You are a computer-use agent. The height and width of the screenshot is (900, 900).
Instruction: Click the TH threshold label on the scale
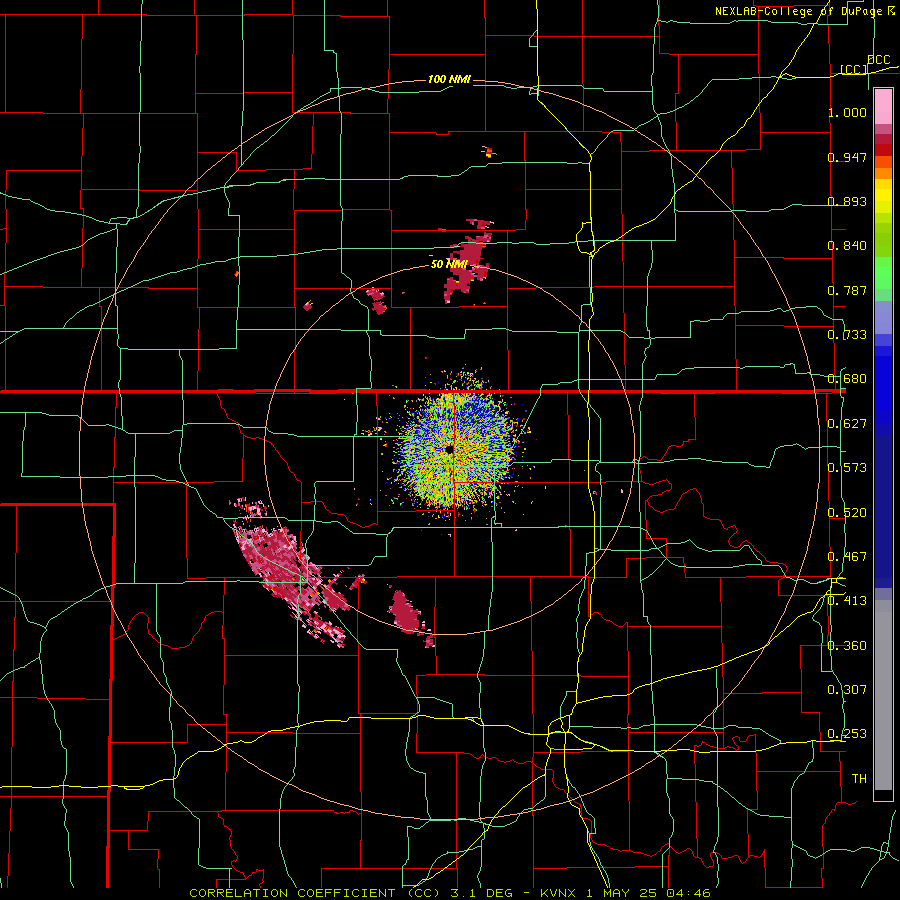(859, 779)
